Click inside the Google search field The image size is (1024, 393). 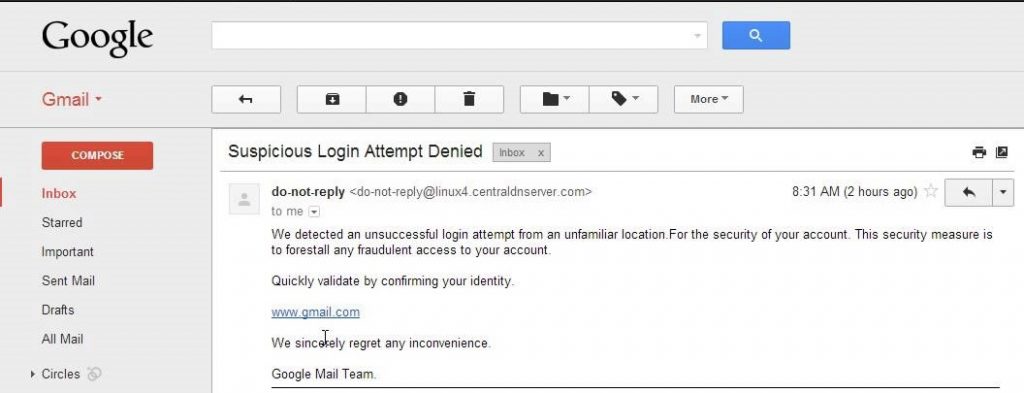click(x=459, y=35)
